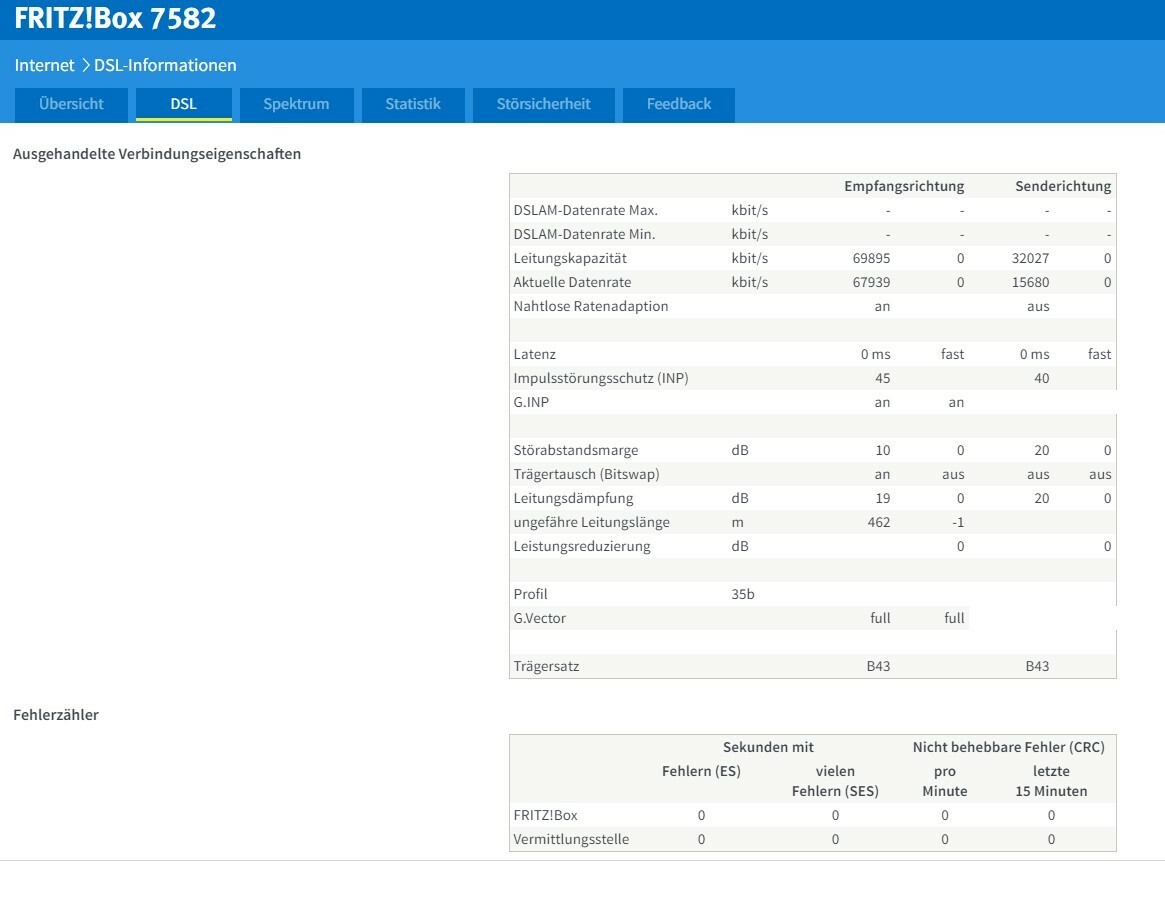Click the FRITZ!Box error counter row
Viewport: 1165px width, 910px height.
813,815
